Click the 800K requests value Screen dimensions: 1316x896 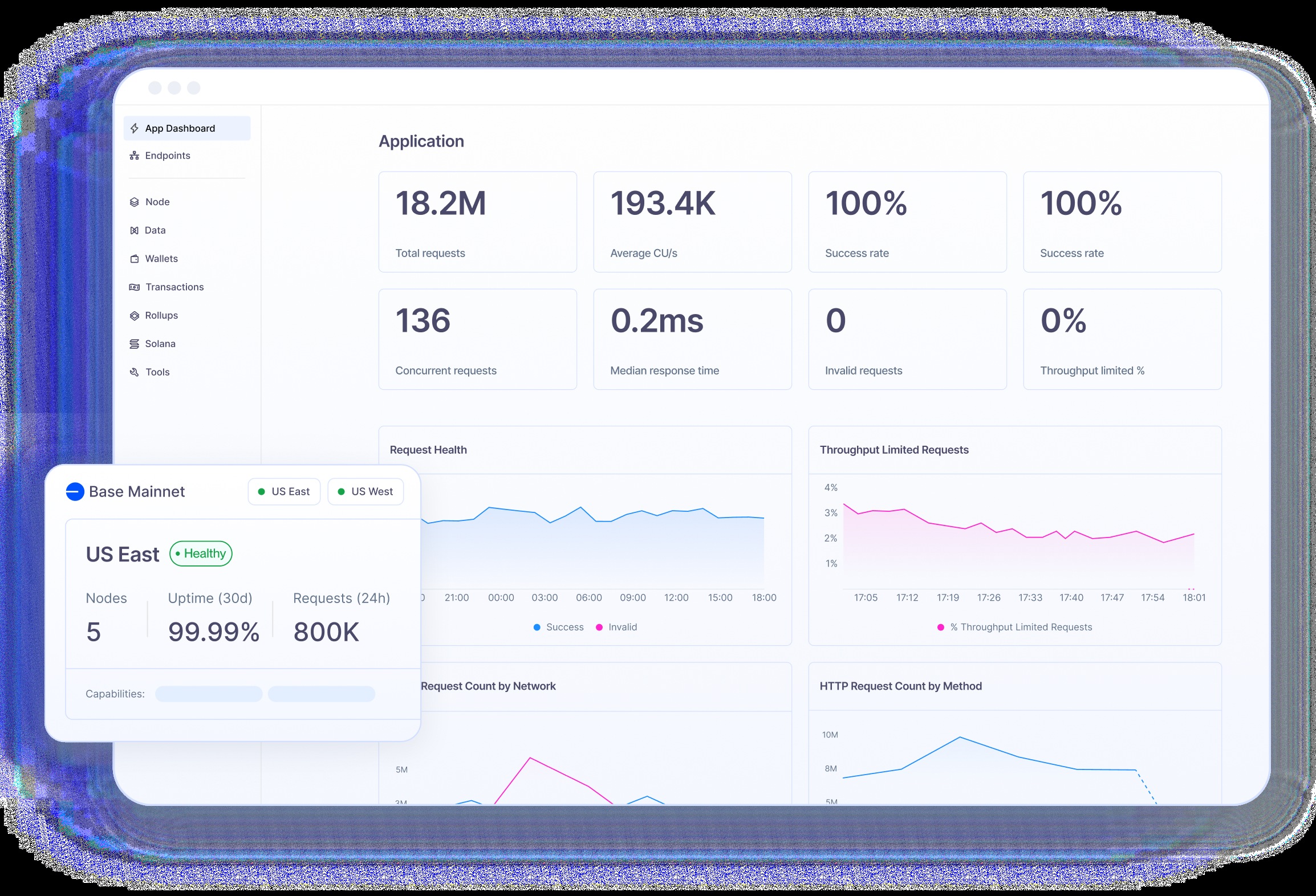point(326,632)
